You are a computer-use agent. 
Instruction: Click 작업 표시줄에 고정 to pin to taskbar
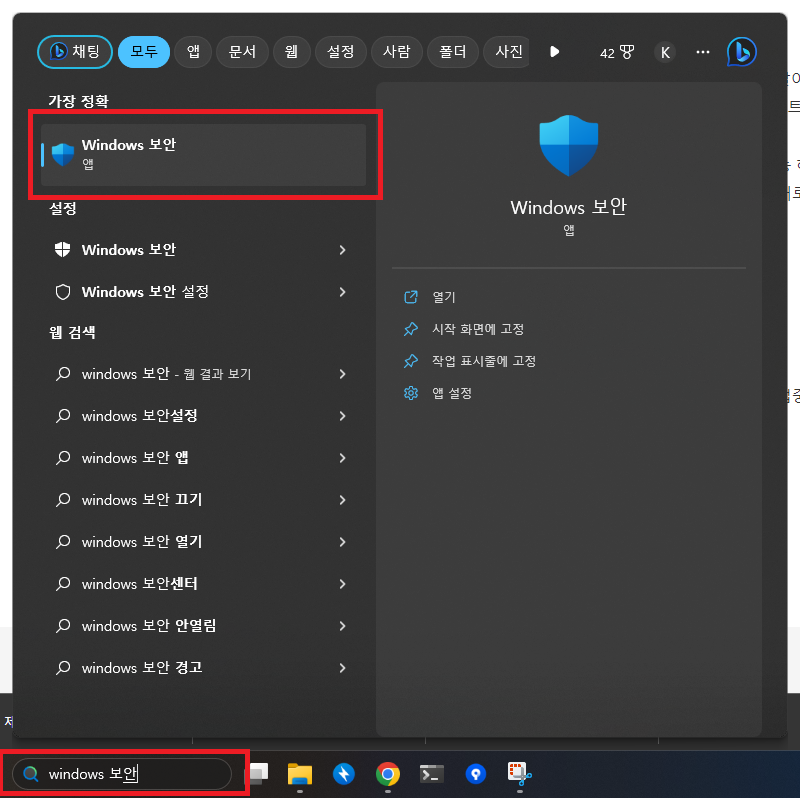484,361
